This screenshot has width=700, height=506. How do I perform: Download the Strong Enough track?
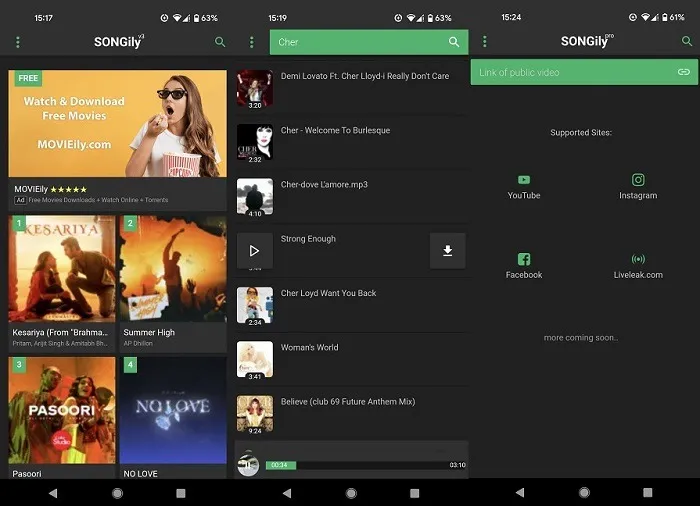447,251
